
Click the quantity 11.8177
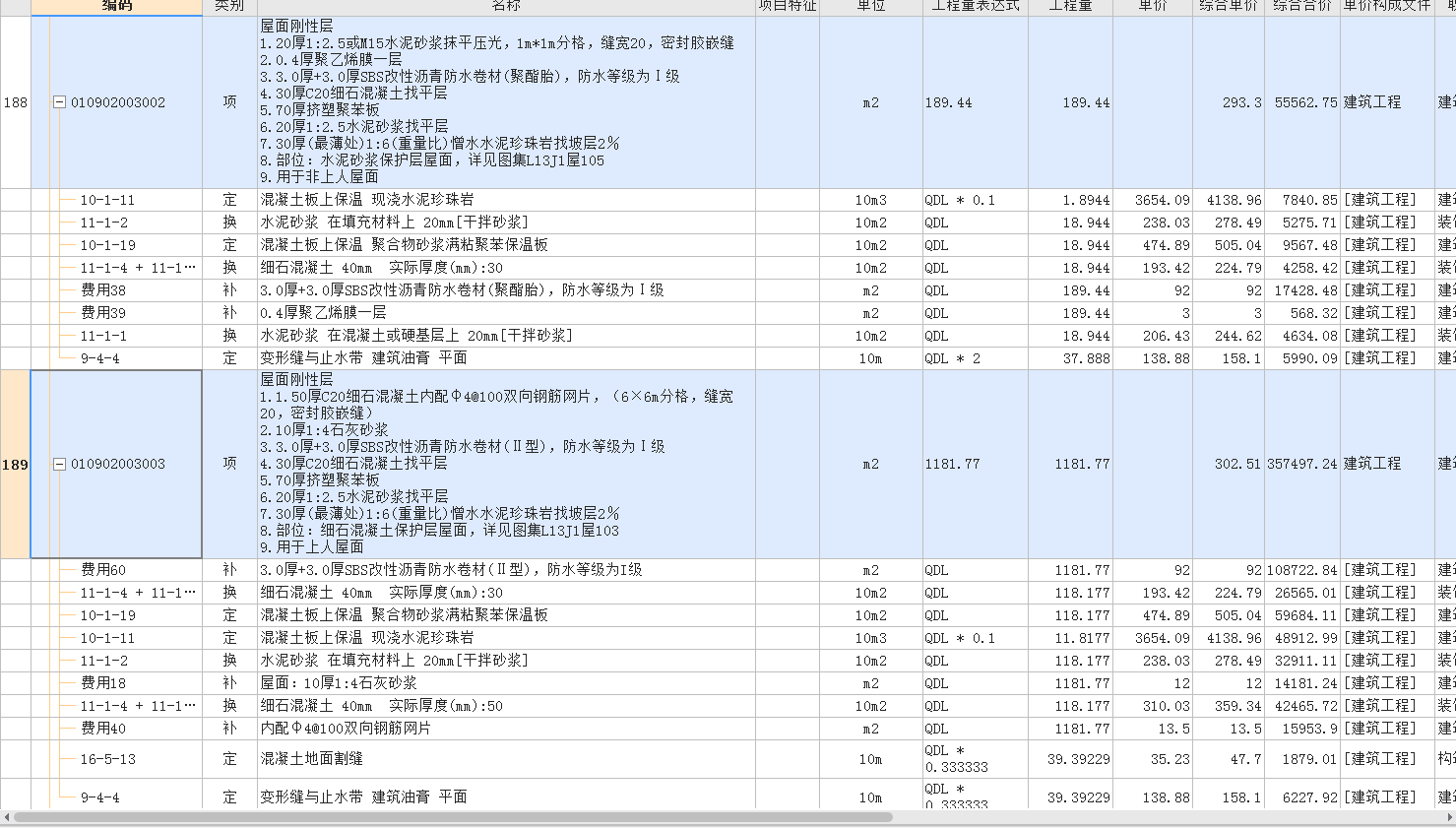click(1082, 638)
